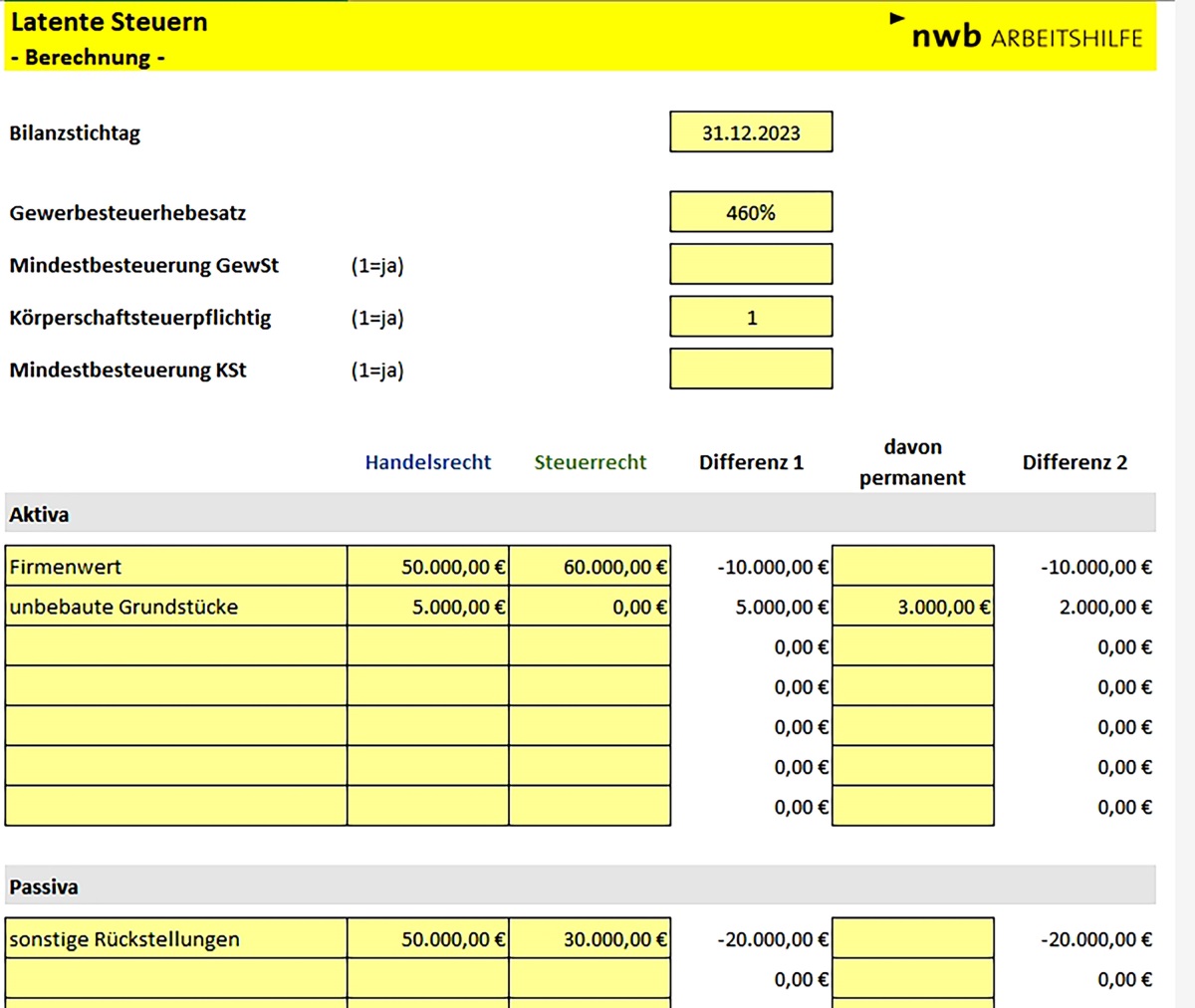Screen dimensions: 1195x1008
Task: Select sonstige Rückstellungen Handelsrecht 50.000,00 € cell
Action: [x=428, y=939]
